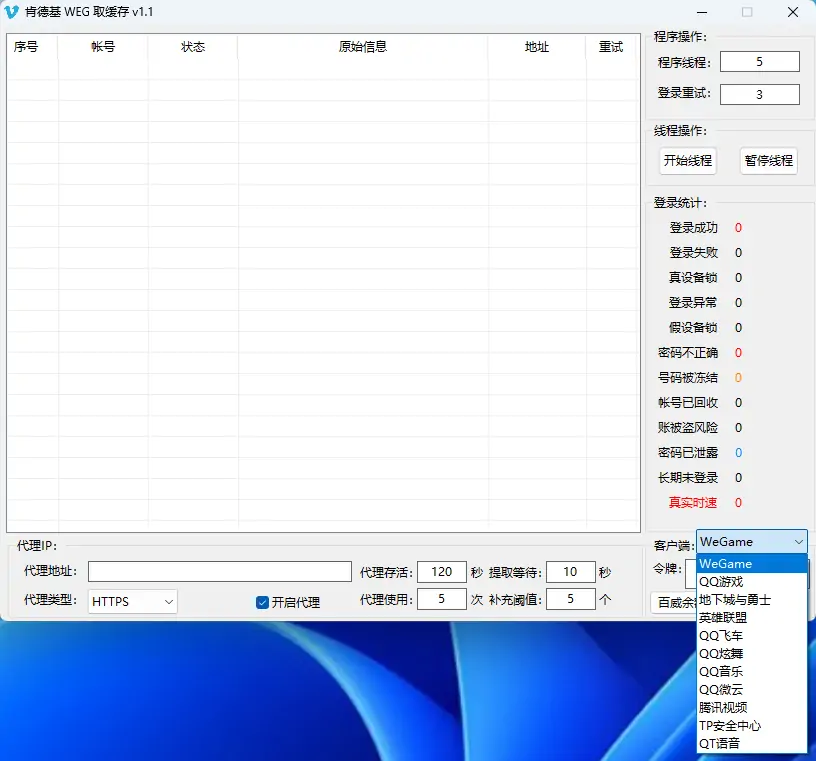
Task: Choose QQ飞车 in the dropdown list
Action: point(751,636)
